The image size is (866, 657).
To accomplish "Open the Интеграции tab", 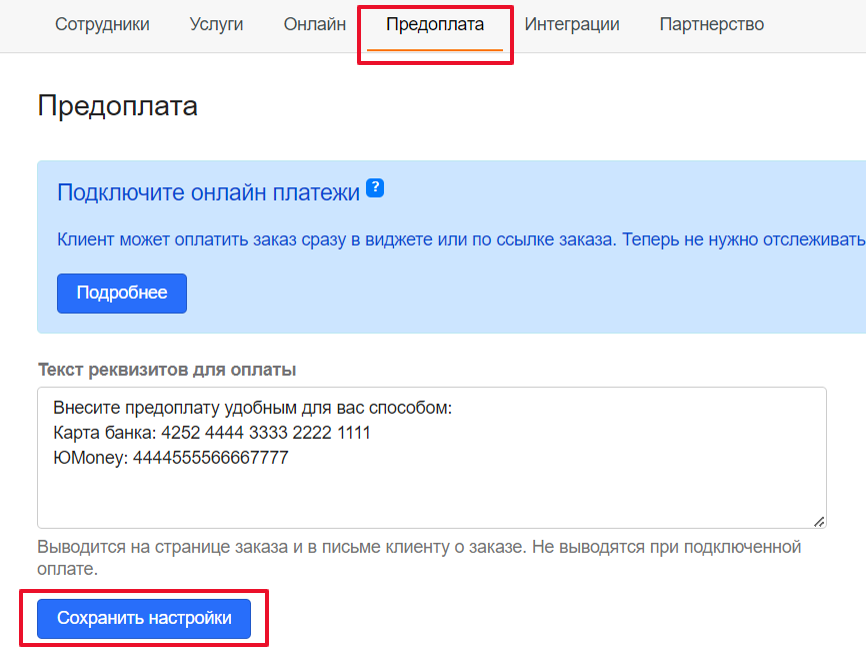I will coord(572,25).
